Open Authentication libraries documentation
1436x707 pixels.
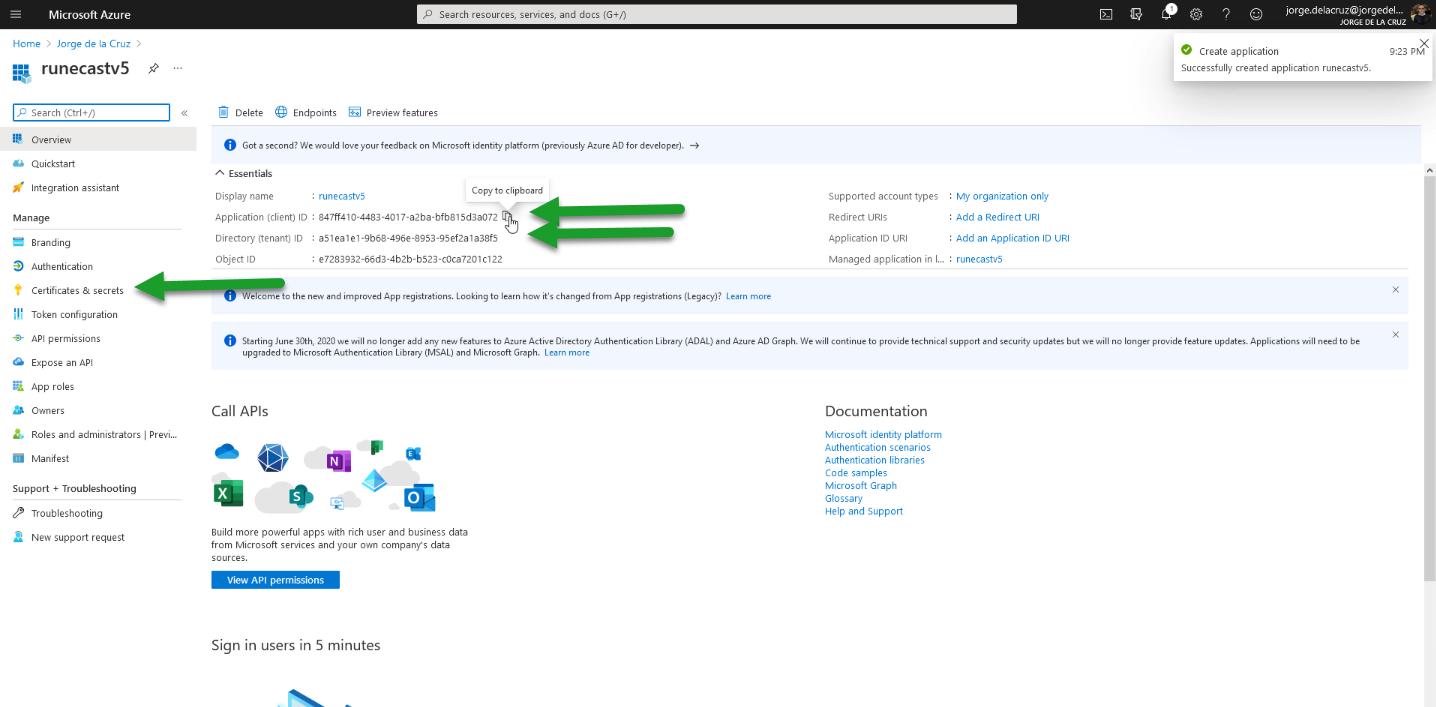click(x=875, y=461)
